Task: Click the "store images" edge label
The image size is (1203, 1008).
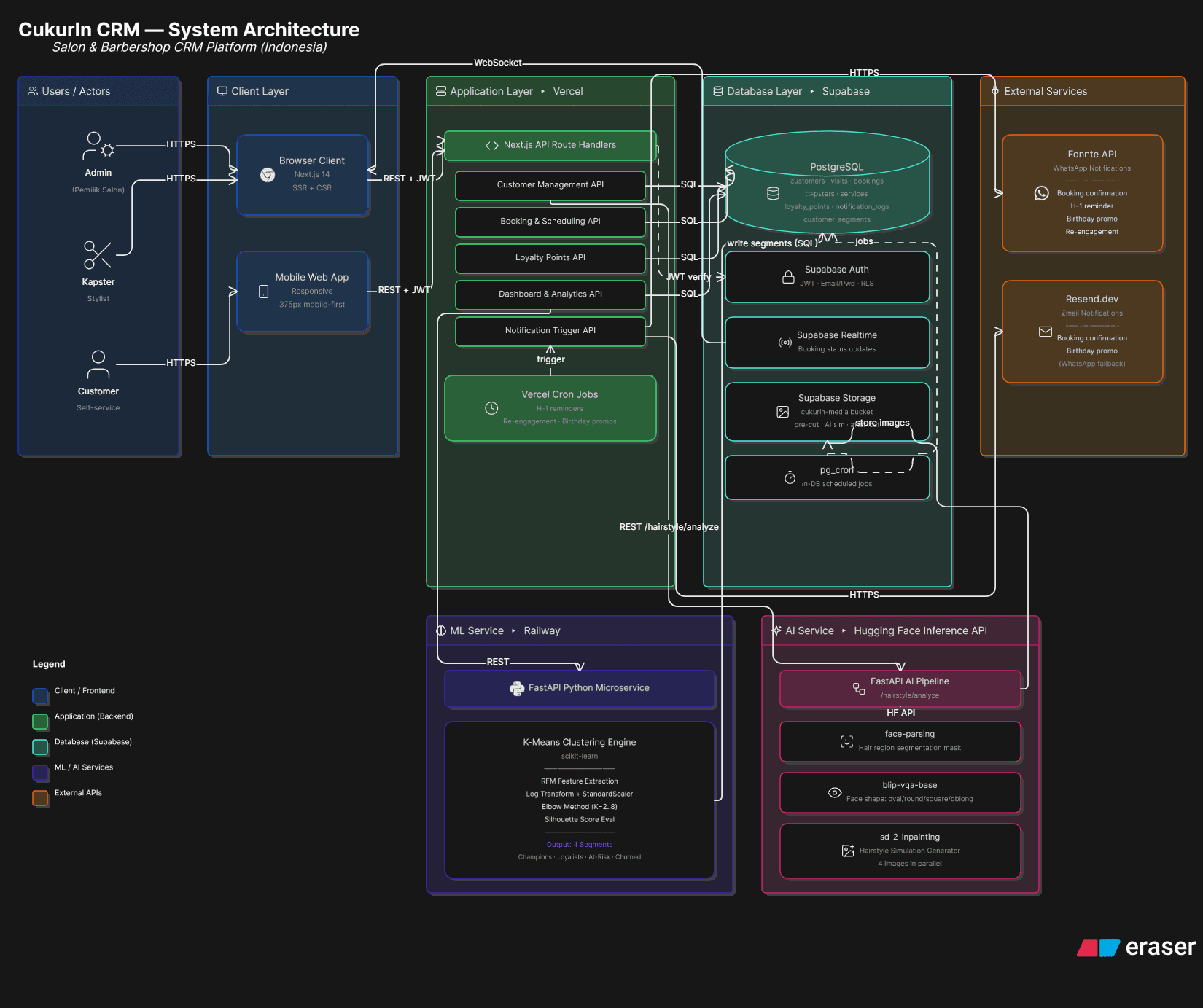Action: pyautogui.click(x=882, y=423)
